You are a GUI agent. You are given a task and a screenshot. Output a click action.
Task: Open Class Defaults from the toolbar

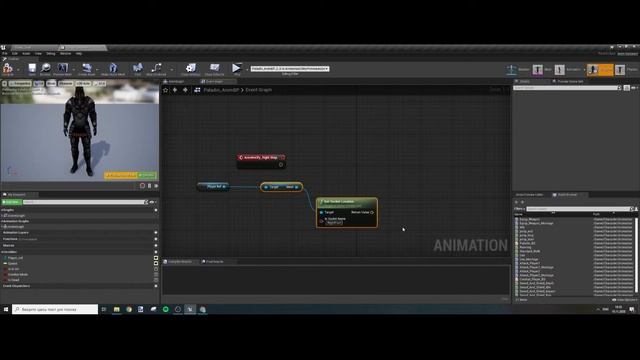pyautogui.click(x=214, y=68)
